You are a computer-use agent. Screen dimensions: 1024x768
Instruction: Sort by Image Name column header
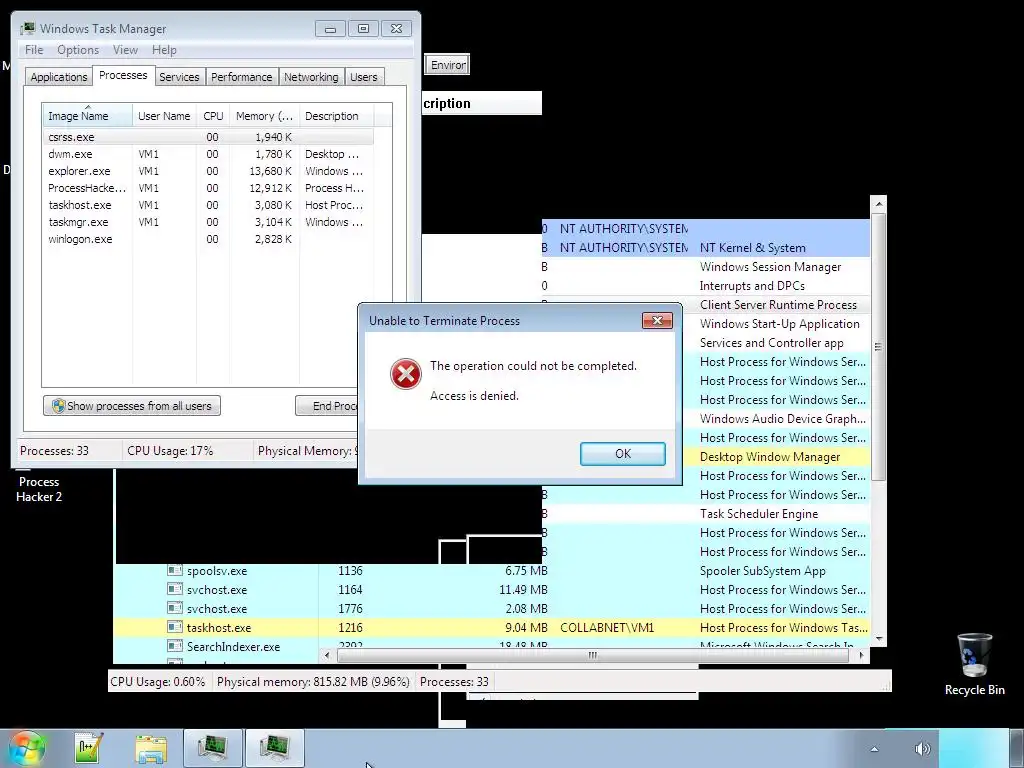coord(88,116)
